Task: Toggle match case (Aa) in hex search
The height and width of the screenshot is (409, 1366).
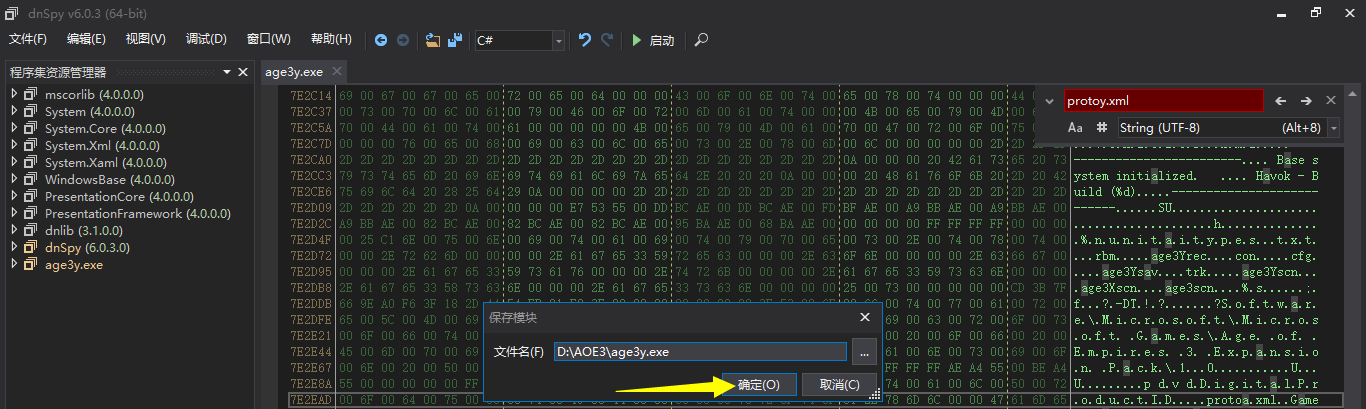Action: coord(1076,128)
